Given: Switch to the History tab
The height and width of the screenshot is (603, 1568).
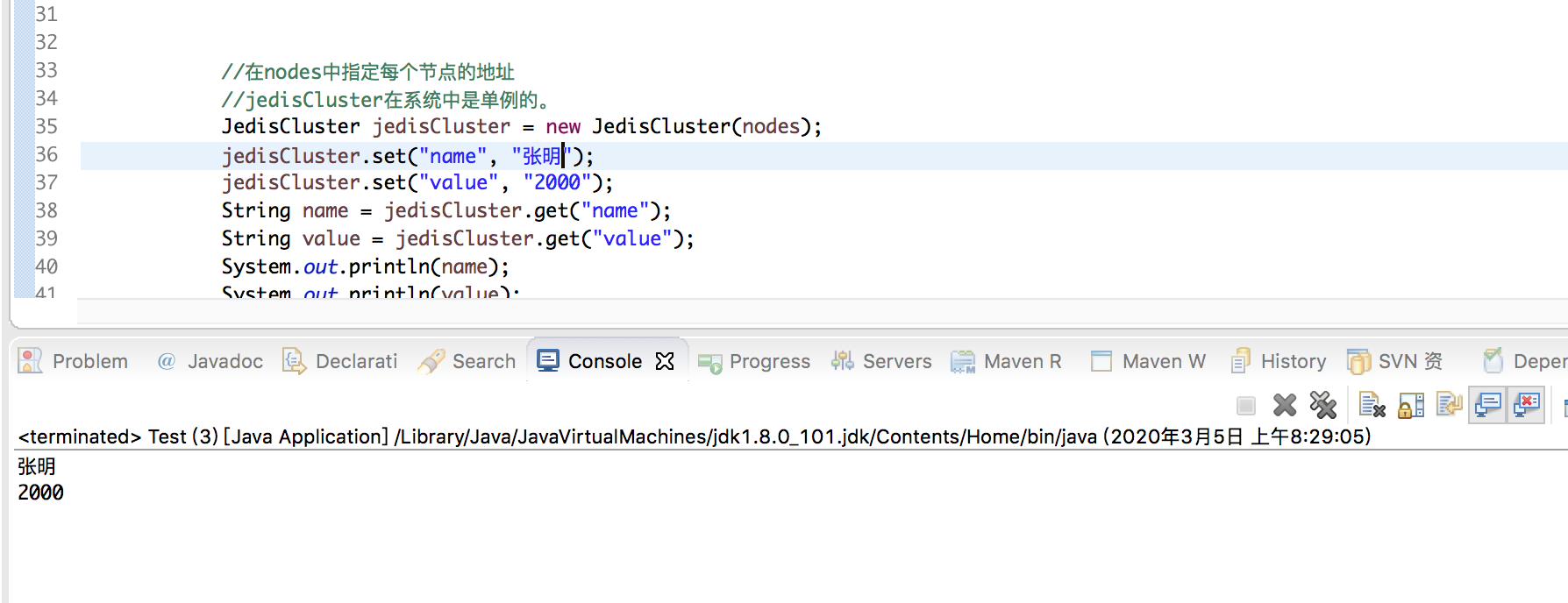Looking at the screenshot, I should click(1279, 361).
